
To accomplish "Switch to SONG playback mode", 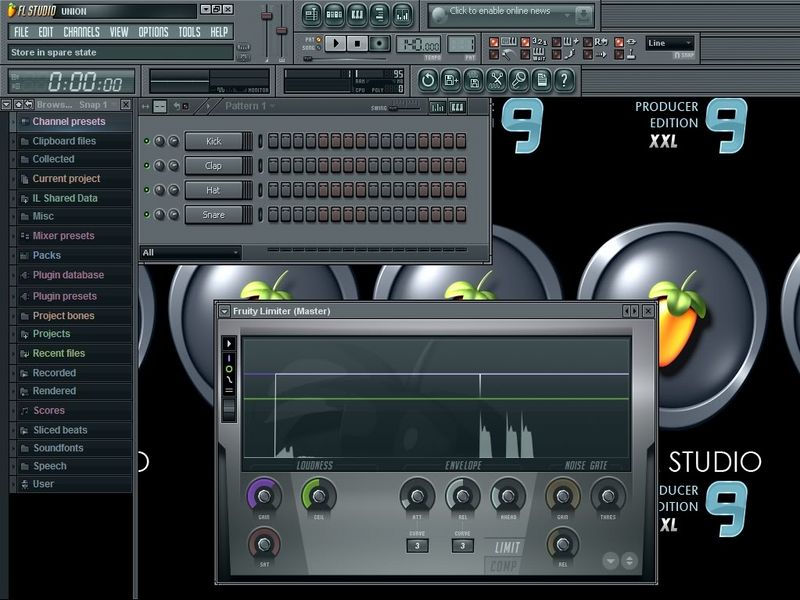I will pyautogui.click(x=318, y=47).
